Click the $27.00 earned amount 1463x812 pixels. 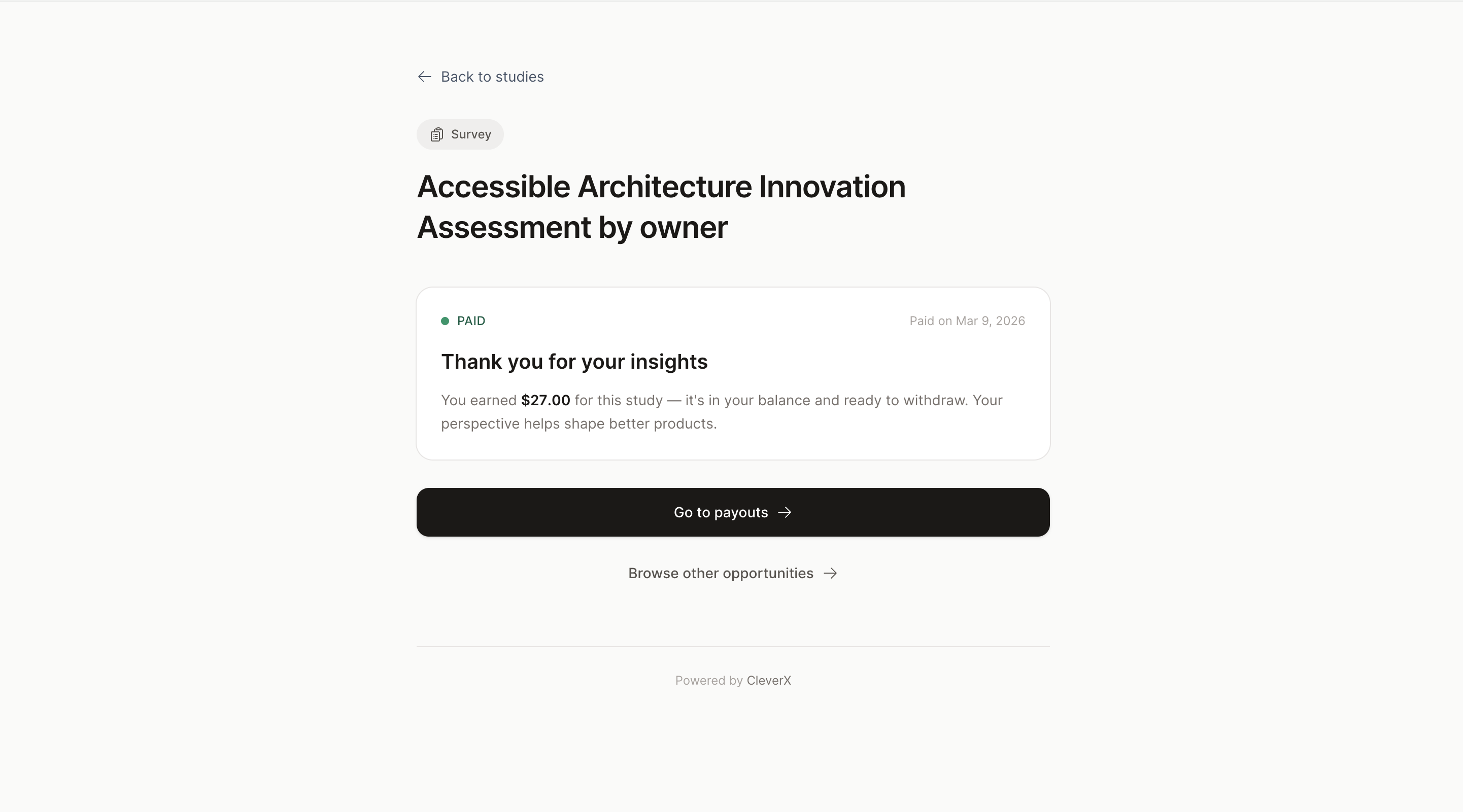pyautogui.click(x=545, y=401)
